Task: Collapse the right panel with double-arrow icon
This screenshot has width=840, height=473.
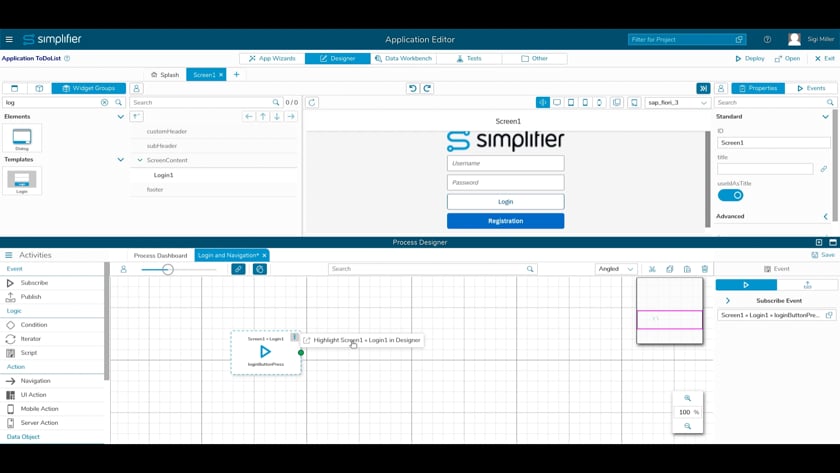Action: coord(703,88)
